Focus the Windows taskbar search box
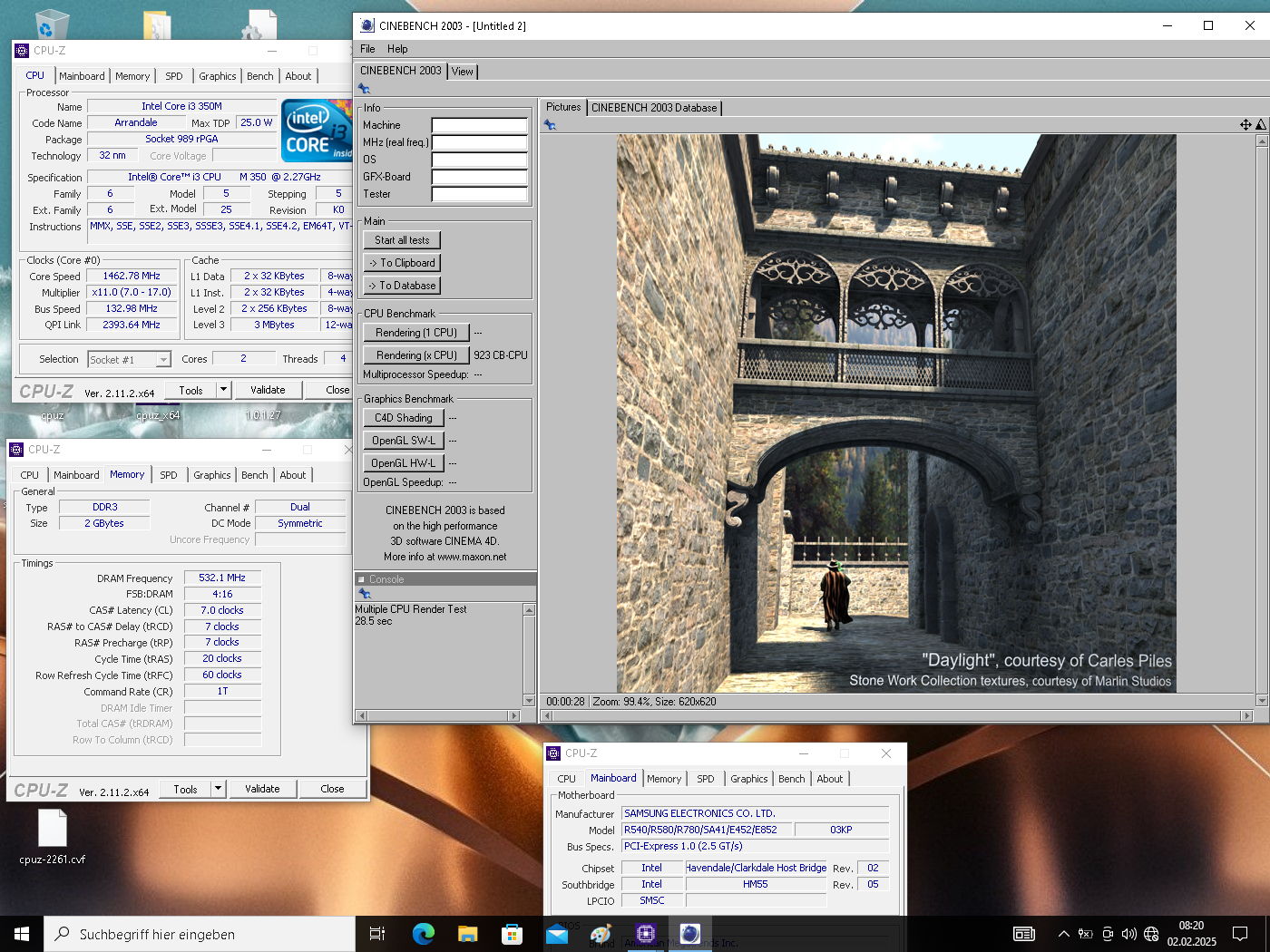Screen dimensions: 1270x952 pyautogui.click(x=200, y=934)
